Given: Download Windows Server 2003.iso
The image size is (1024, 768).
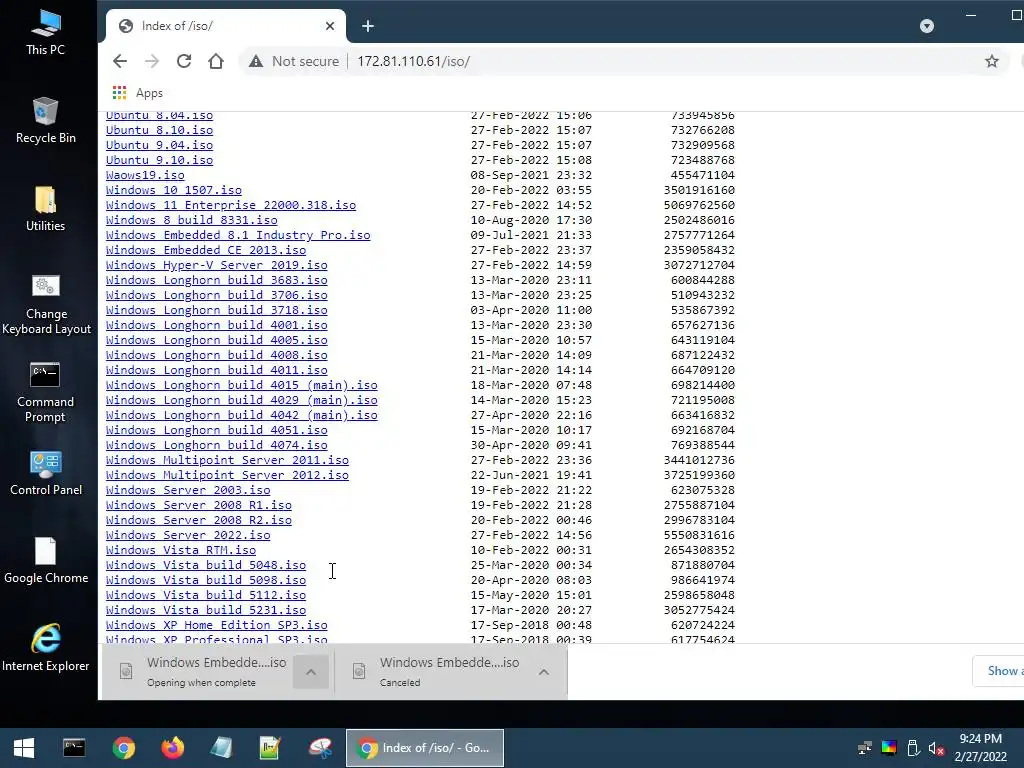Looking at the screenshot, I should point(188,490).
